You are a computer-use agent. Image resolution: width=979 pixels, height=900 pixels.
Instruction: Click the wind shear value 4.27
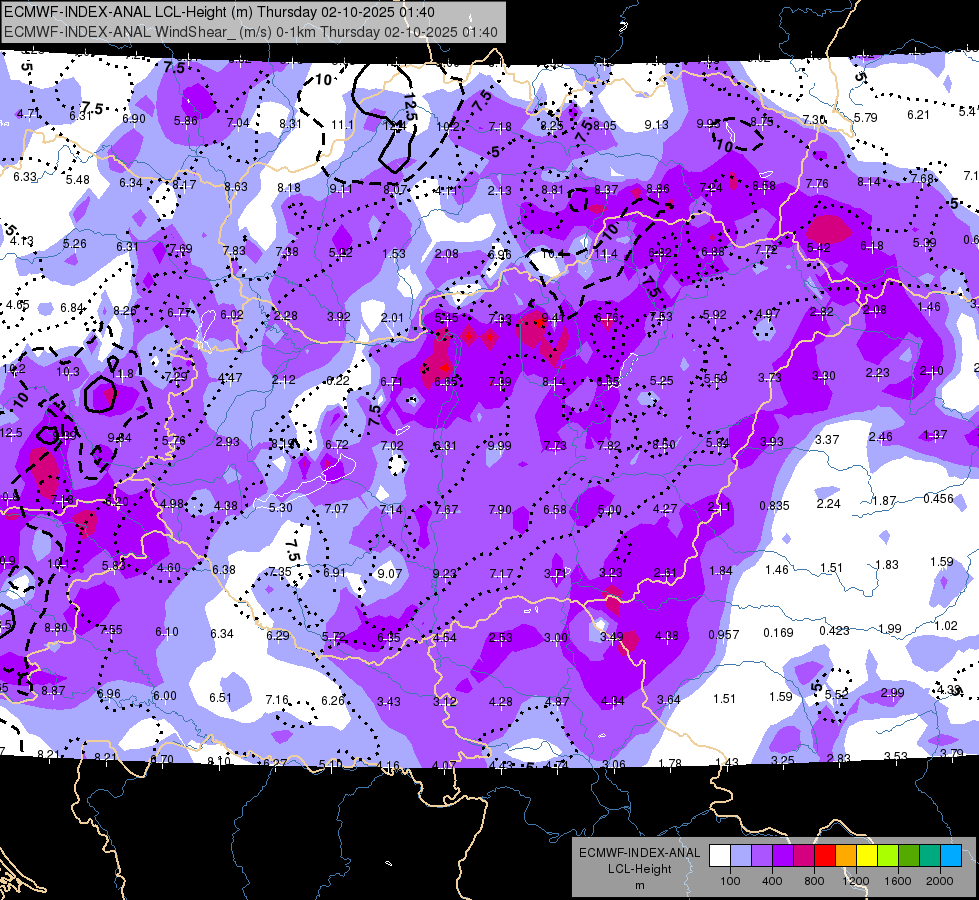click(664, 508)
